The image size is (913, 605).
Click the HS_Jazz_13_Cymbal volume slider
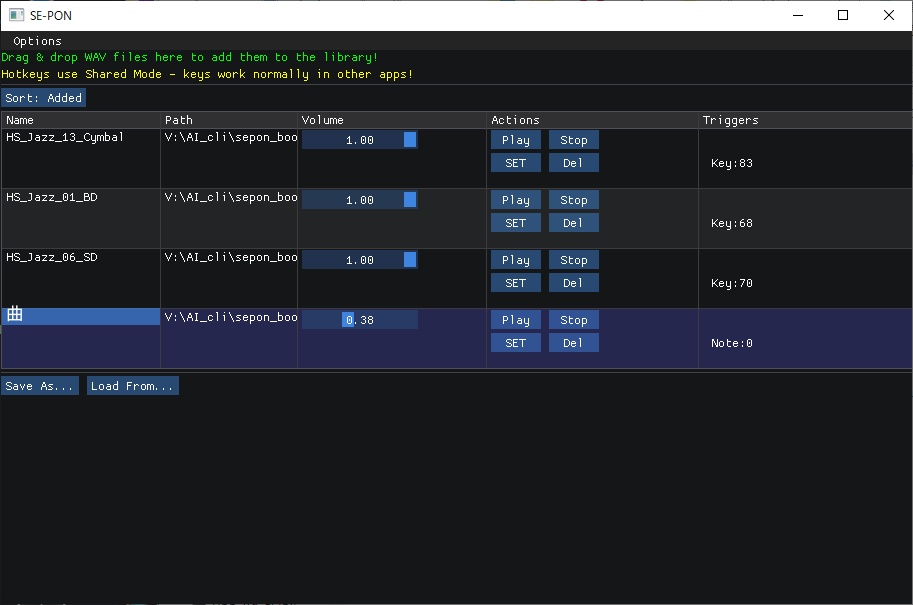(x=359, y=140)
